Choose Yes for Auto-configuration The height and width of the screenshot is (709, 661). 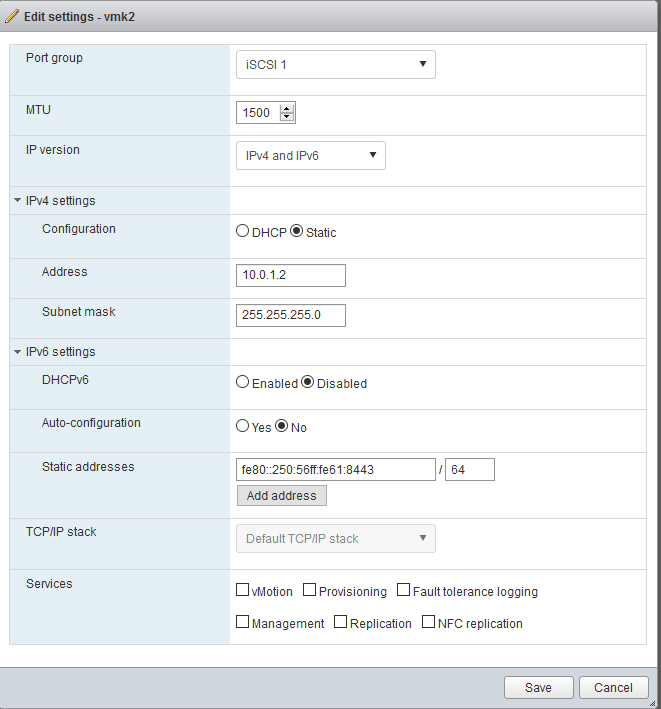click(243, 426)
